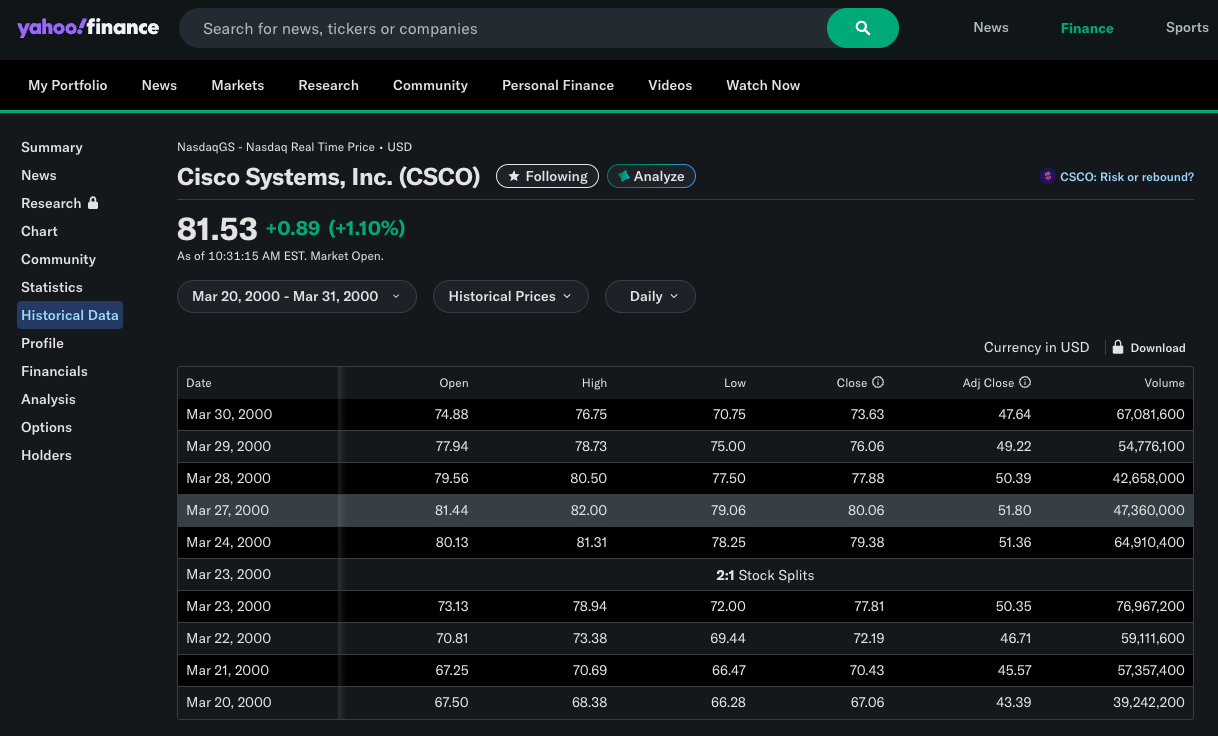Open the Markets menu in navigation bar

(x=237, y=85)
